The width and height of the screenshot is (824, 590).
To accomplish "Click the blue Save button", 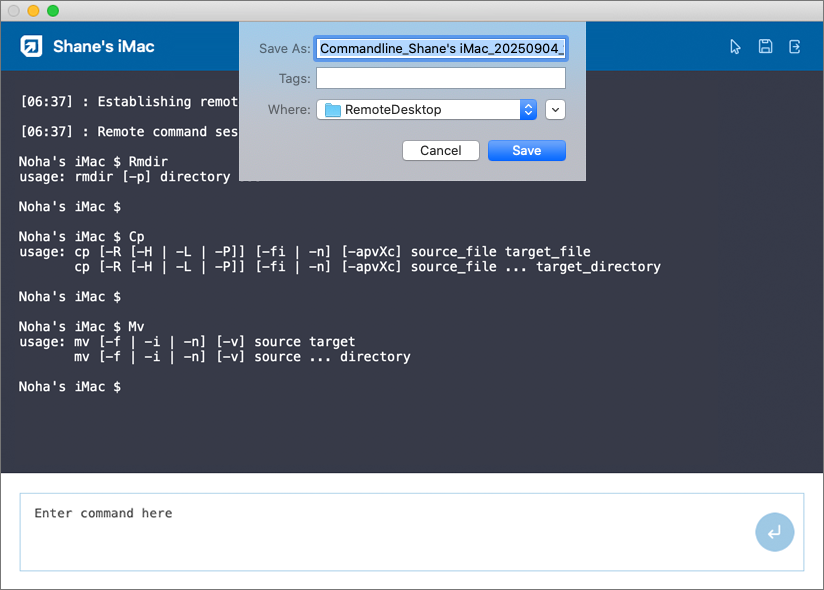I will (x=527, y=151).
